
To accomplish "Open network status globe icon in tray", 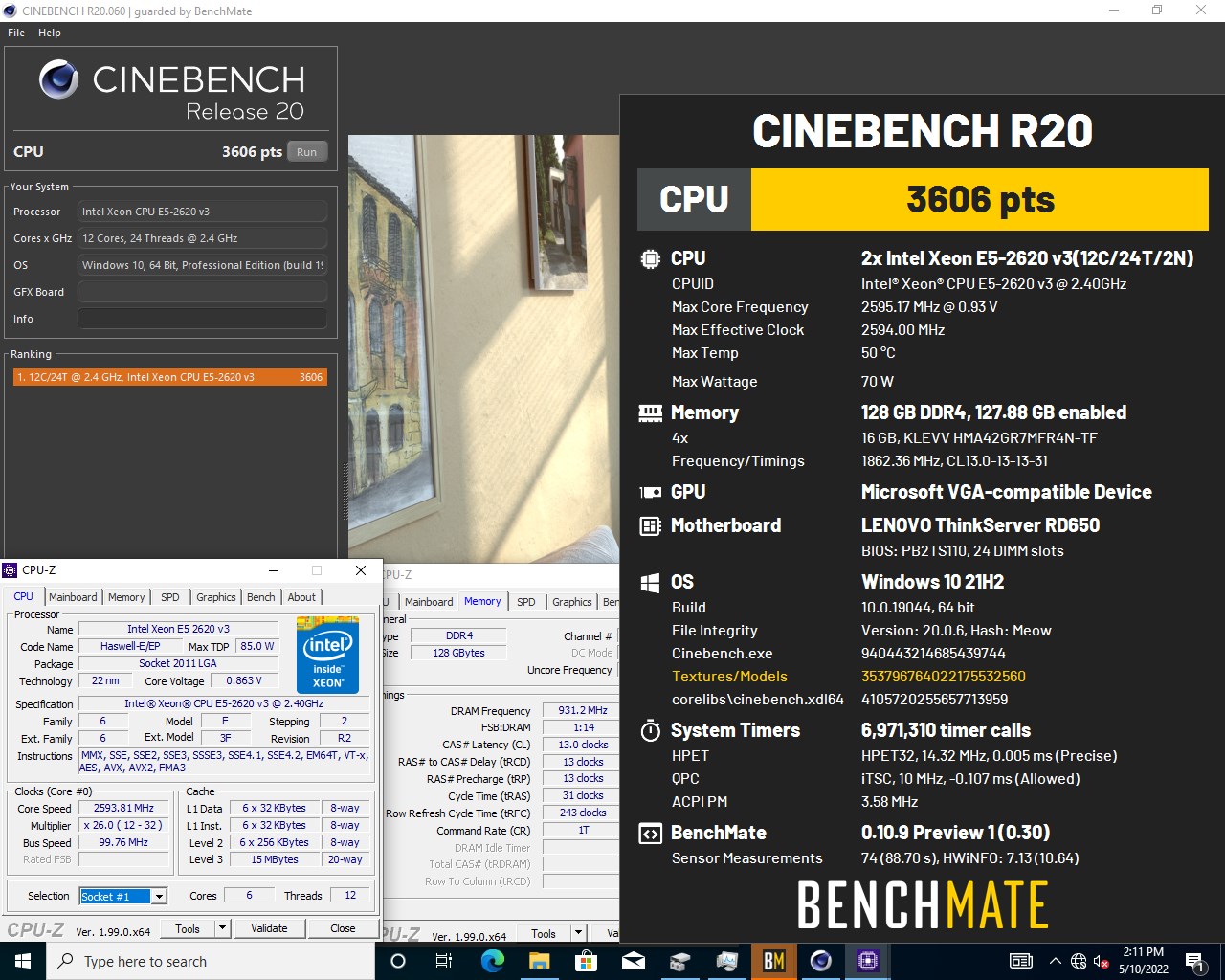I will 1079,961.
